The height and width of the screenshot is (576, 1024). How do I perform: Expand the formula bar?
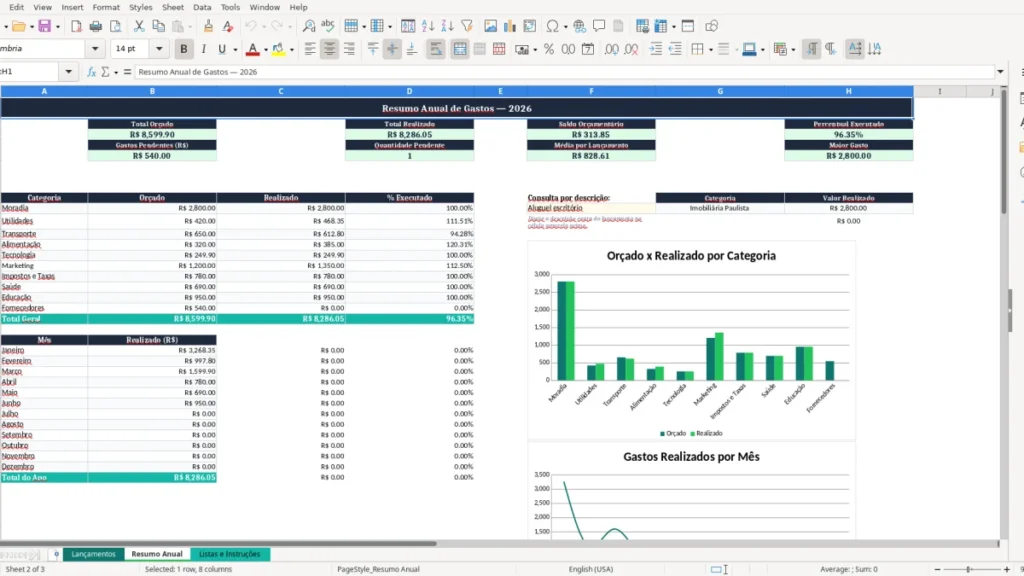tap(1000, 72)
